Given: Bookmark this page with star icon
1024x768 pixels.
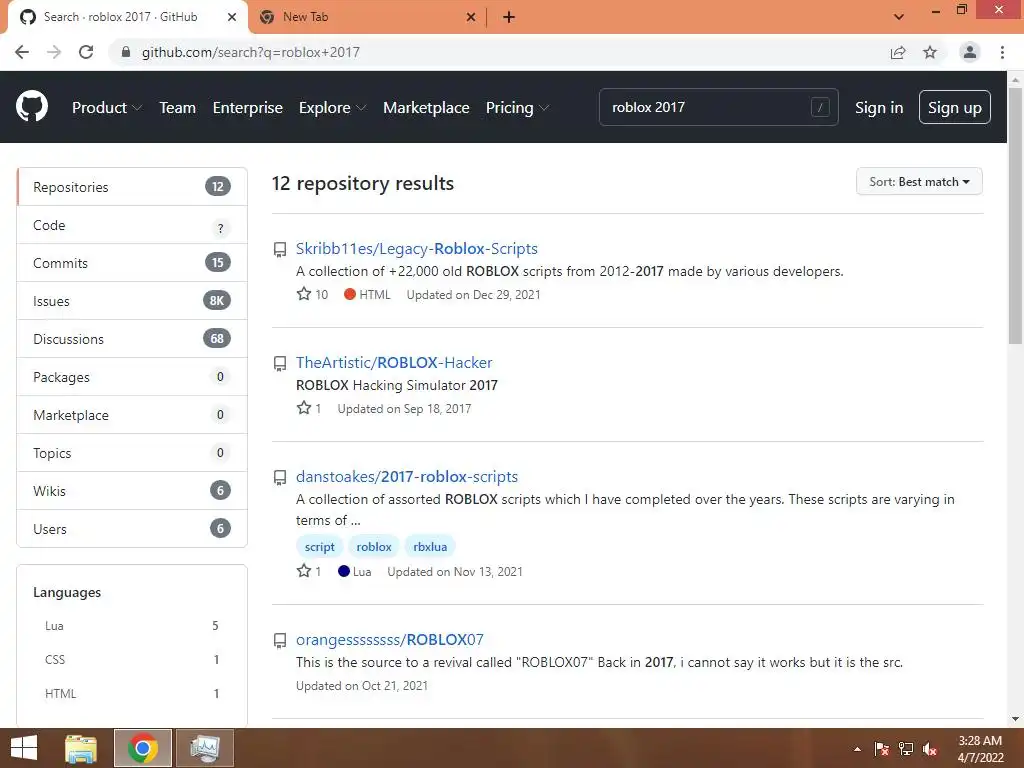Looking at the screenshot, I should coord(930,52).
